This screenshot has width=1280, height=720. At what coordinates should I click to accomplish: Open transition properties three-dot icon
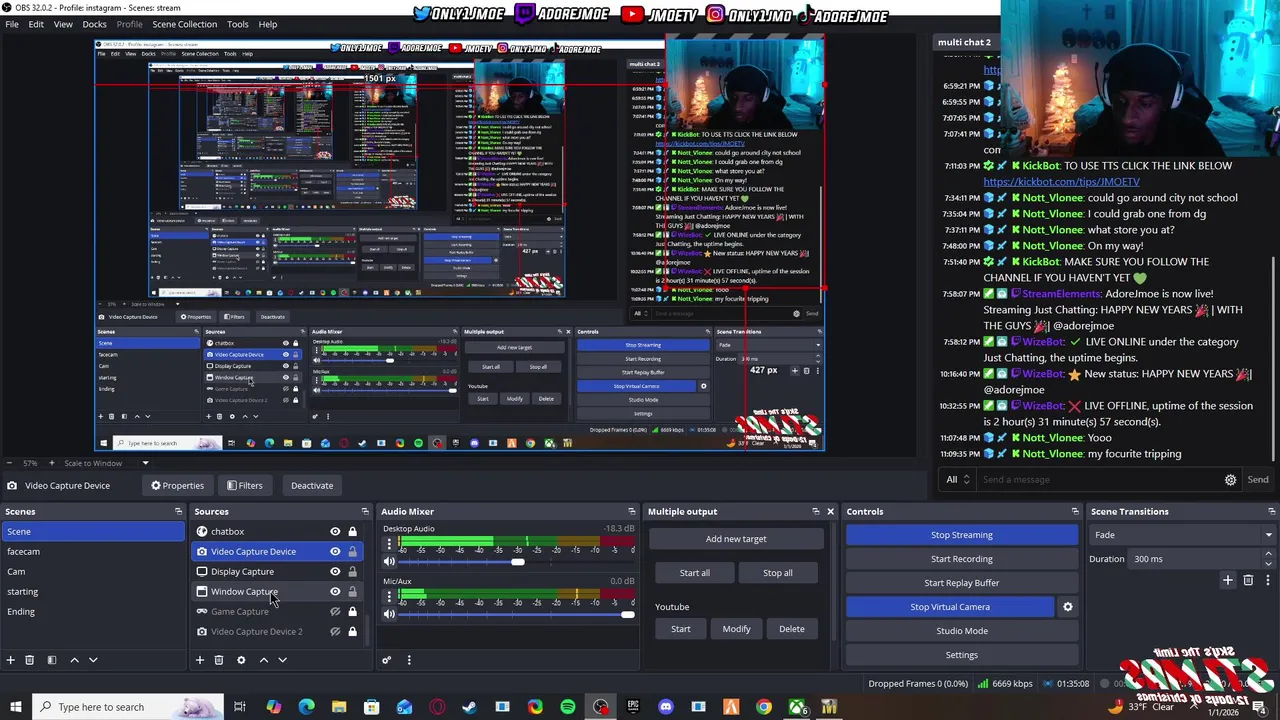(x=1267, y=580)
